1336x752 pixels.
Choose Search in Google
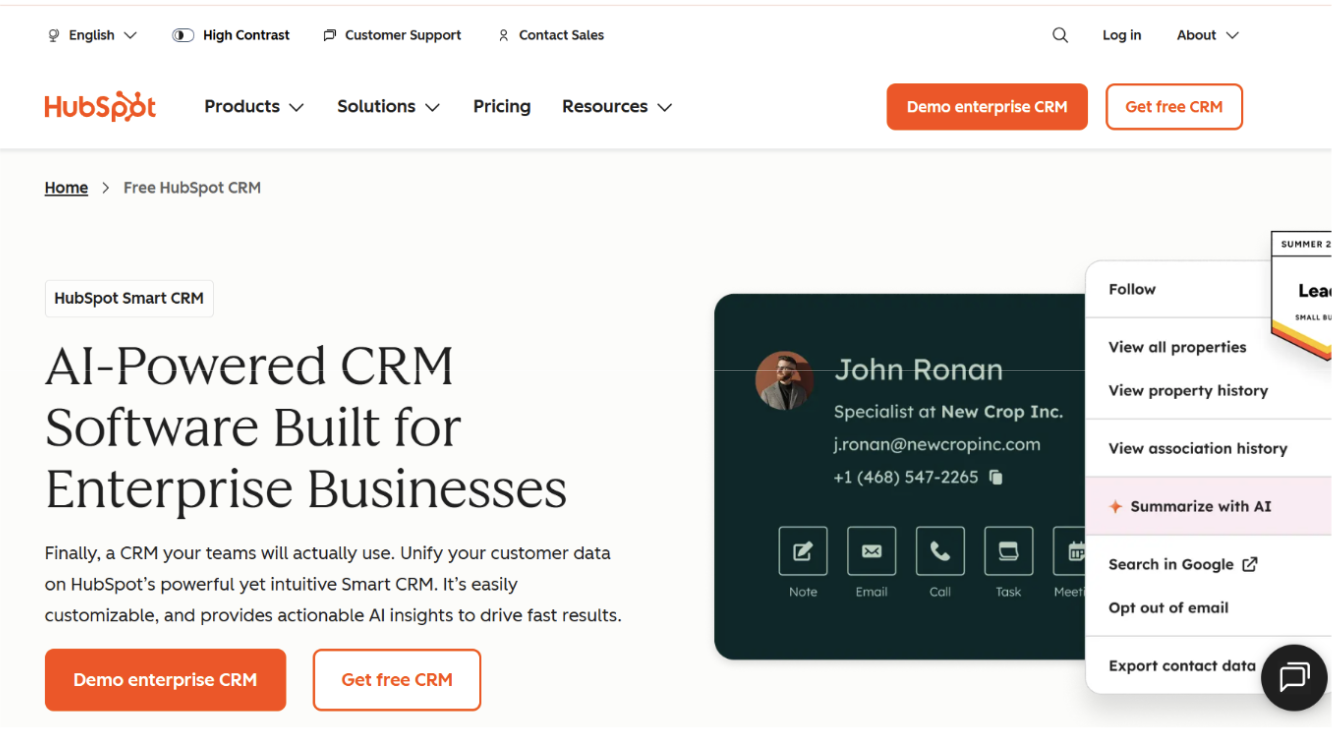(x=1183, y=564)
